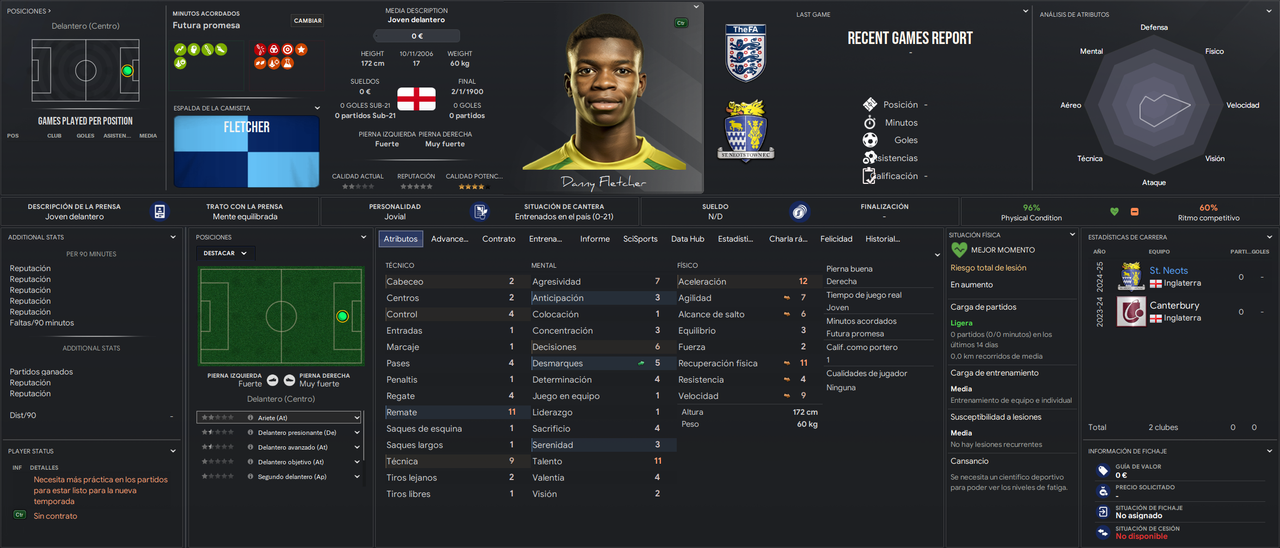The image size is (1280, 548).
Task: Switch to the Contrato tab
Action: tap(499, 239)
